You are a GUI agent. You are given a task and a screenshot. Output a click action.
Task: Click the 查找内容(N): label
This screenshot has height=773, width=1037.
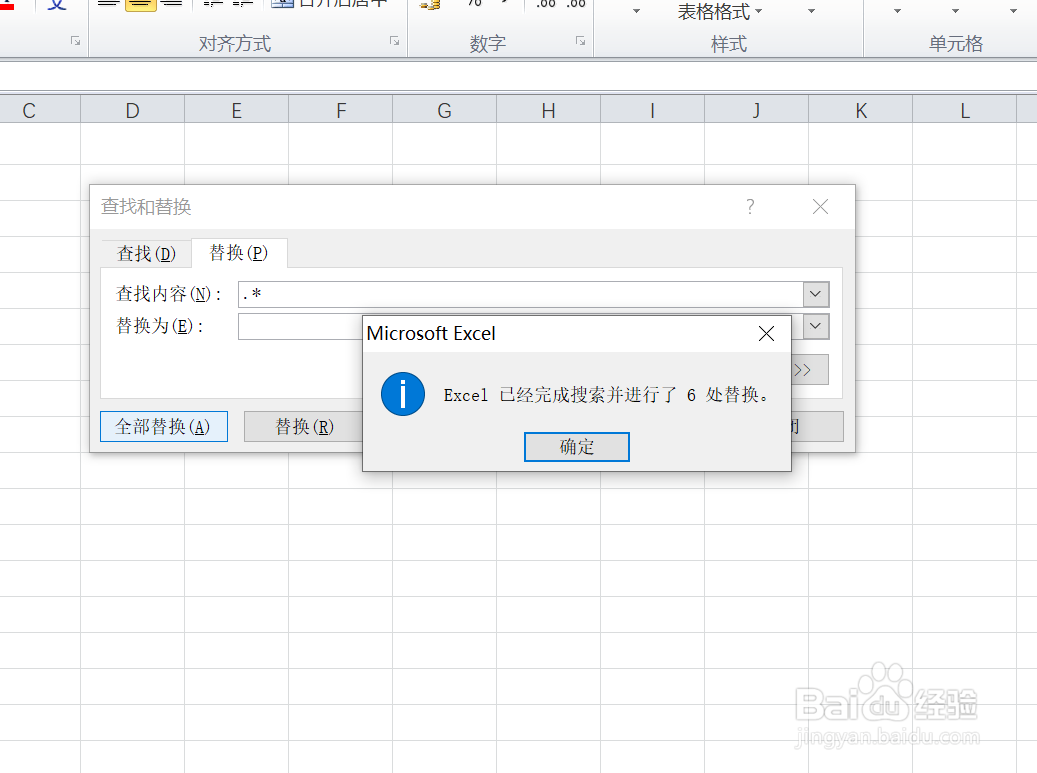(x=169, y=294)
